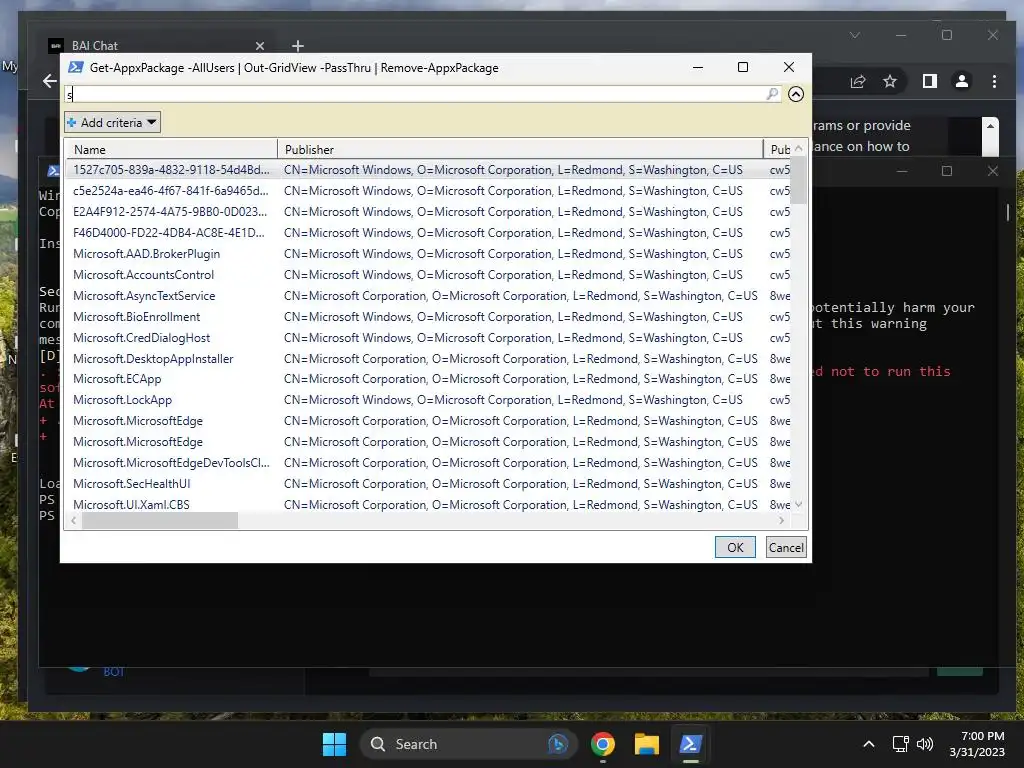Screen dimensions: 1024x768
Task: Select the Microsoft.AccountsControl row
Action: pyautogui.click(x=428, y=275)
